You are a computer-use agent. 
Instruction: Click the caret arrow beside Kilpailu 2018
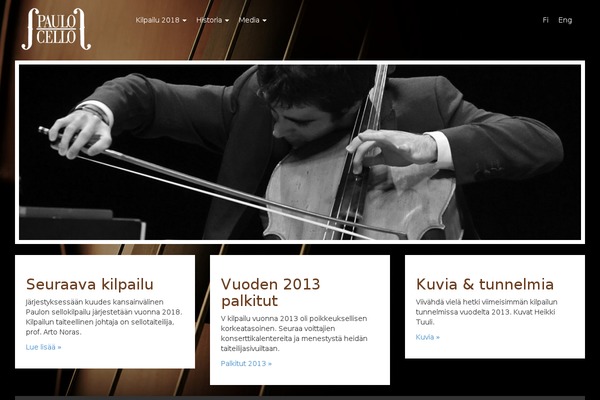pyautogui.click(x=184, y=20)
